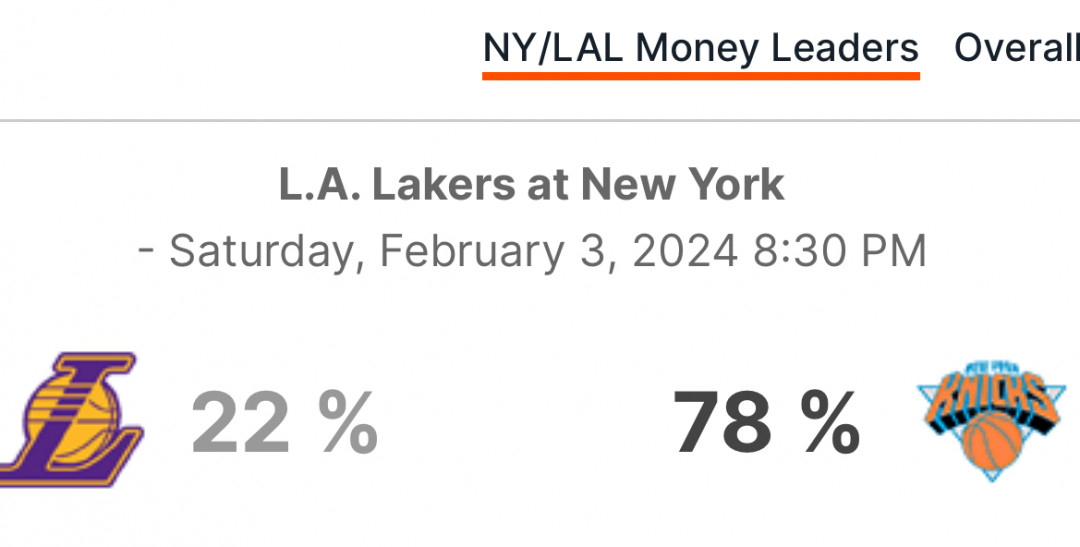Click "New York" in the matchup title

[683, 185]
